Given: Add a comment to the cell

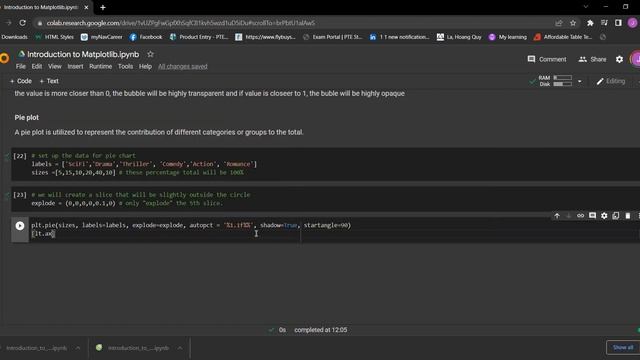Looking at the screenshot, I should click(x=592, y=216).
